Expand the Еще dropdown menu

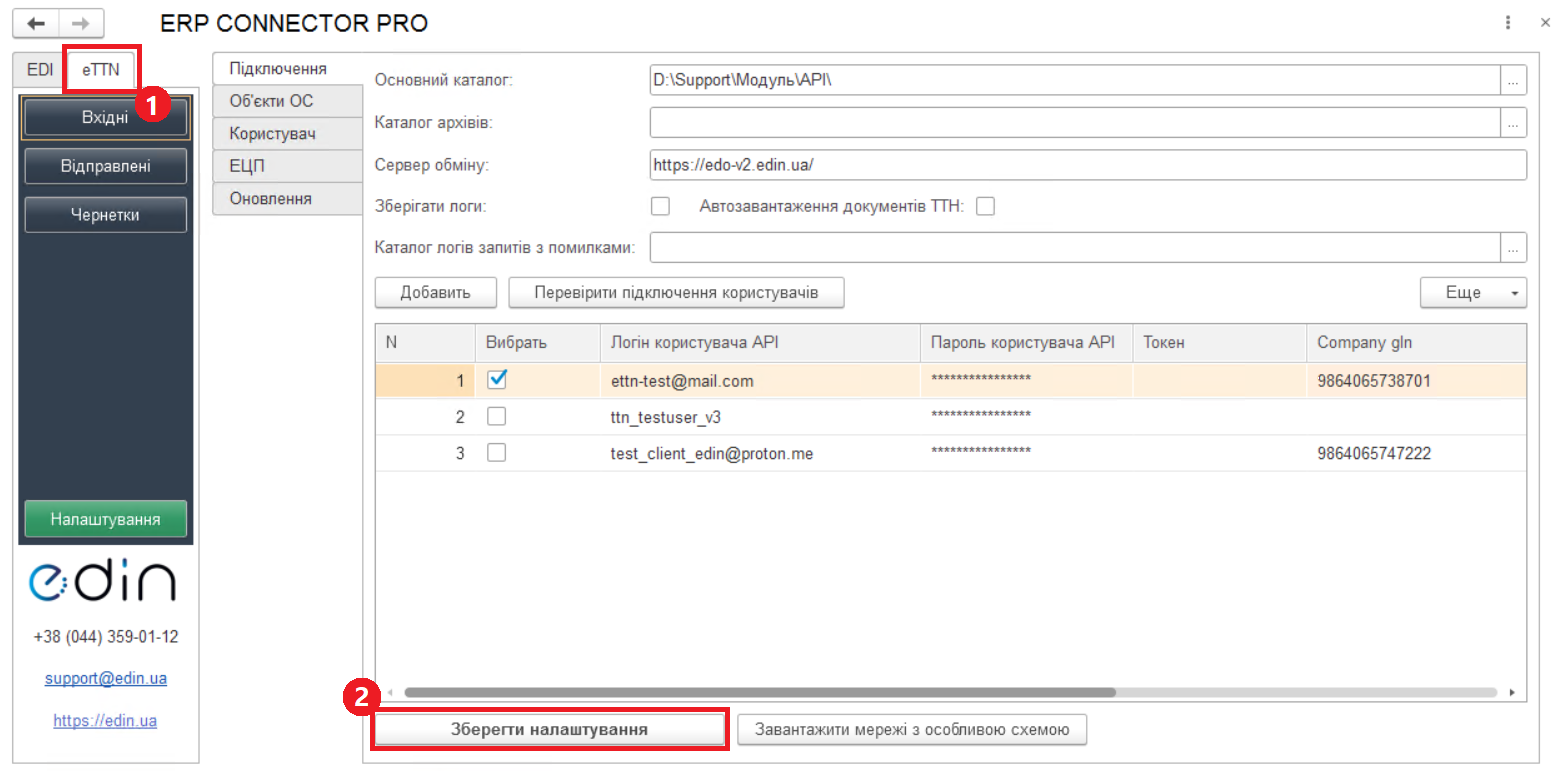[x=1472, y=293]
